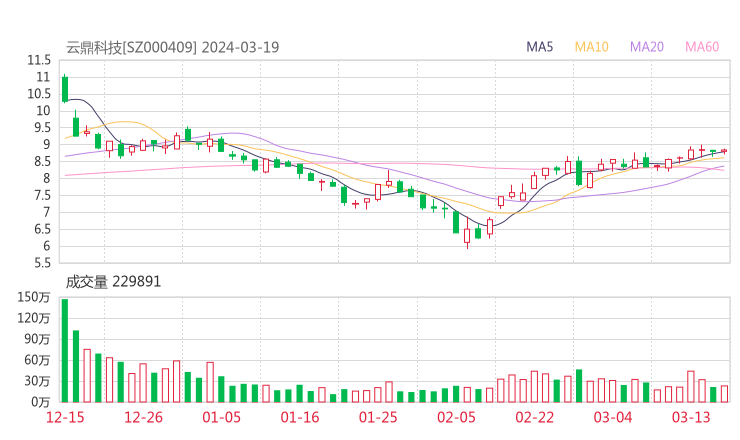The width and height of the screenshot is (740, 440).
Task: Click the 02-22 date axis label
Action: coord(534,417)
